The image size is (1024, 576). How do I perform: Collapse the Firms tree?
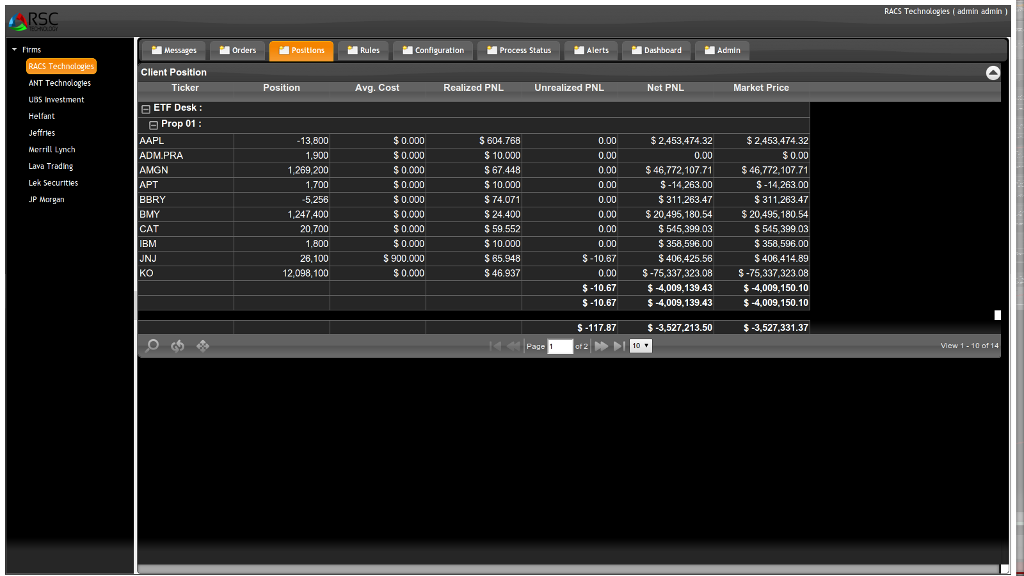(x=14, y=49)
